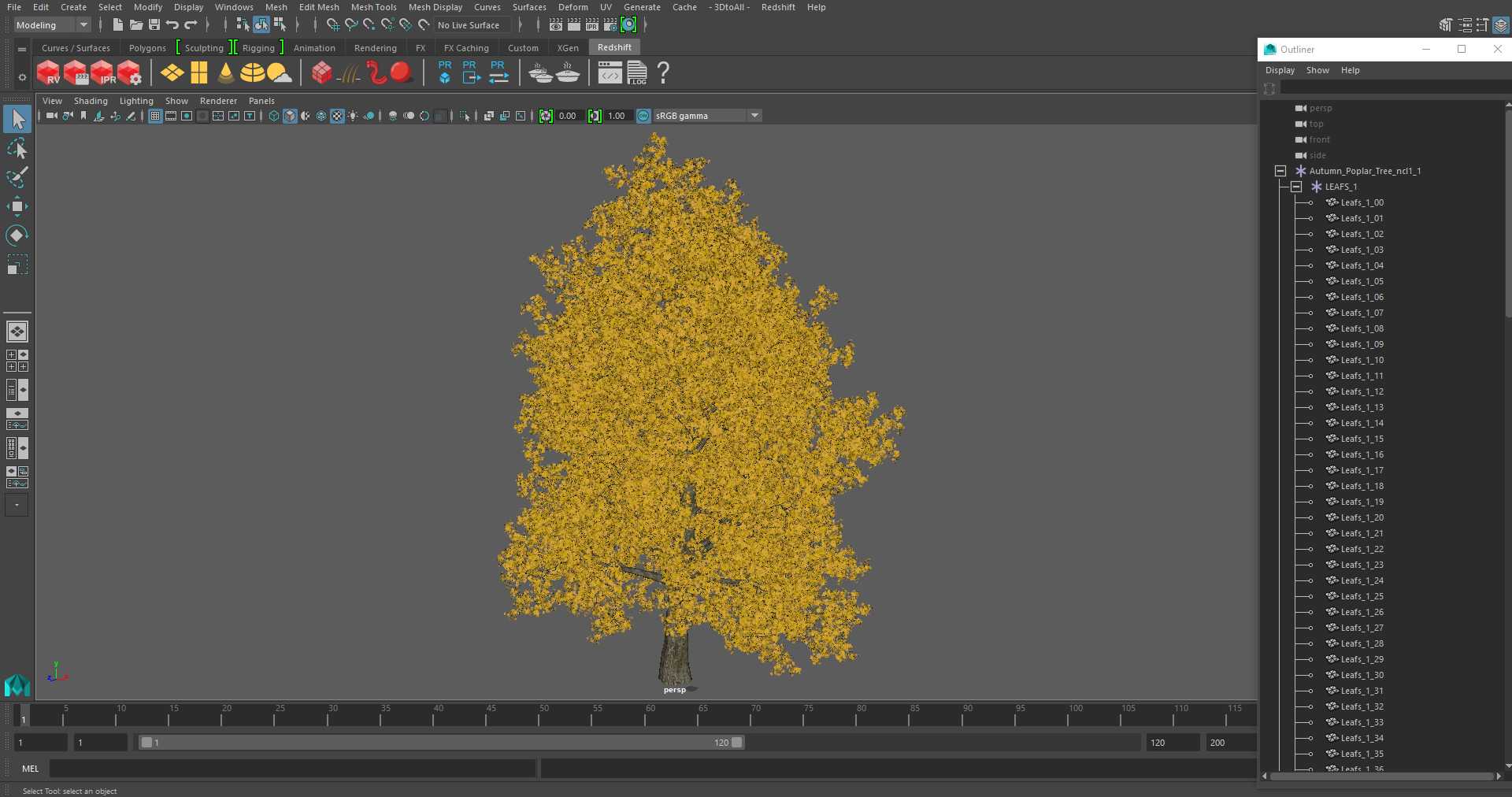Create Redshift spot light cone icon
This screenshot has height=797, width=1512.
pyautogui.click(x=226, y=73)
